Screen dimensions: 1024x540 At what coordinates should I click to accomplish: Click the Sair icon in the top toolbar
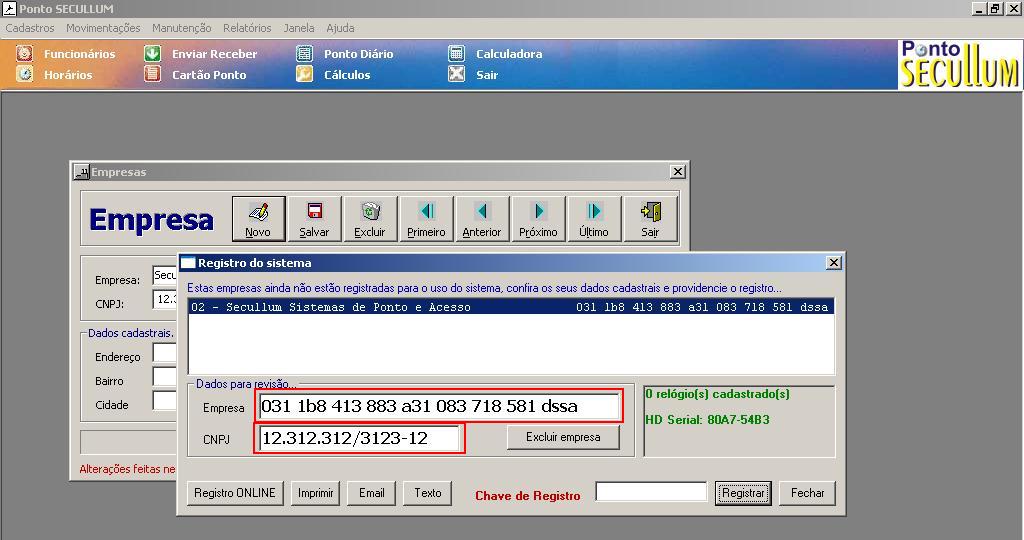coord(456,74)
